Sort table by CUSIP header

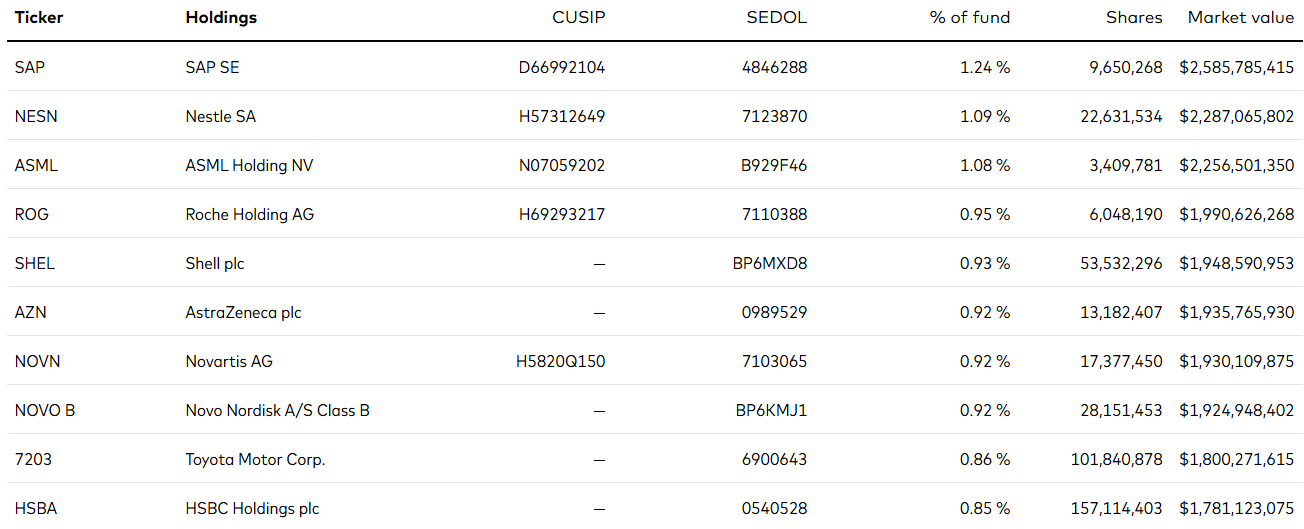pyautogui.click(x=579, y=17)
